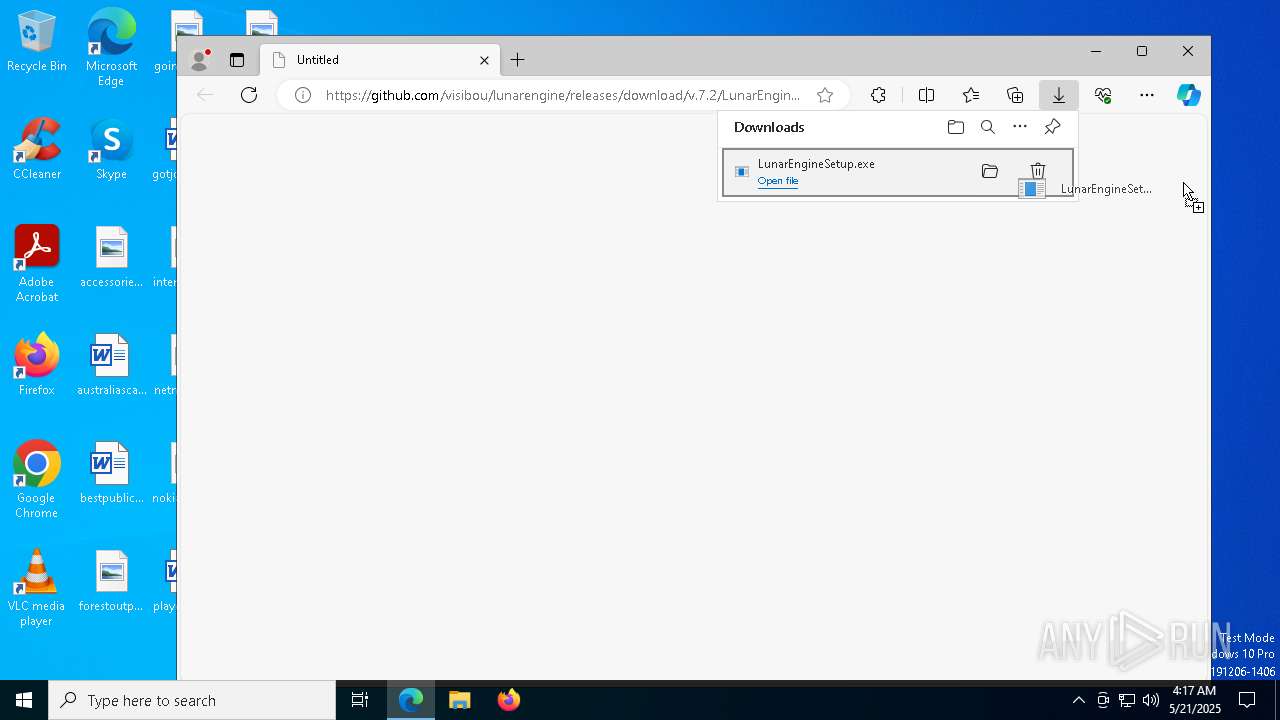1280x720 pixels.
Task: Maximize the Edge window
Action: [x=1142, y=51]
